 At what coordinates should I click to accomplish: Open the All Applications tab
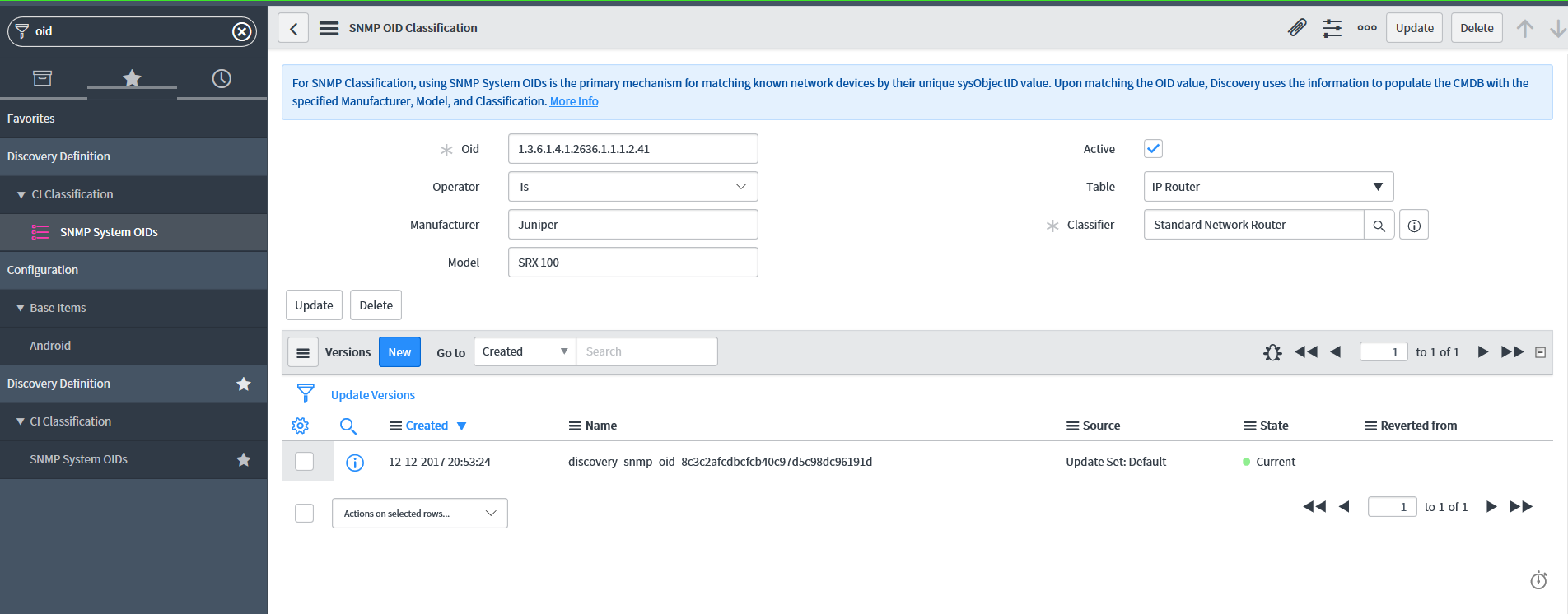point(42,78)
